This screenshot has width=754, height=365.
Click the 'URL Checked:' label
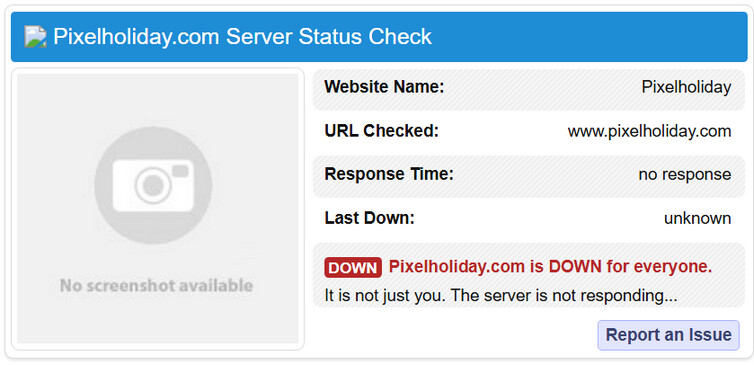click(x=382, y=131)
